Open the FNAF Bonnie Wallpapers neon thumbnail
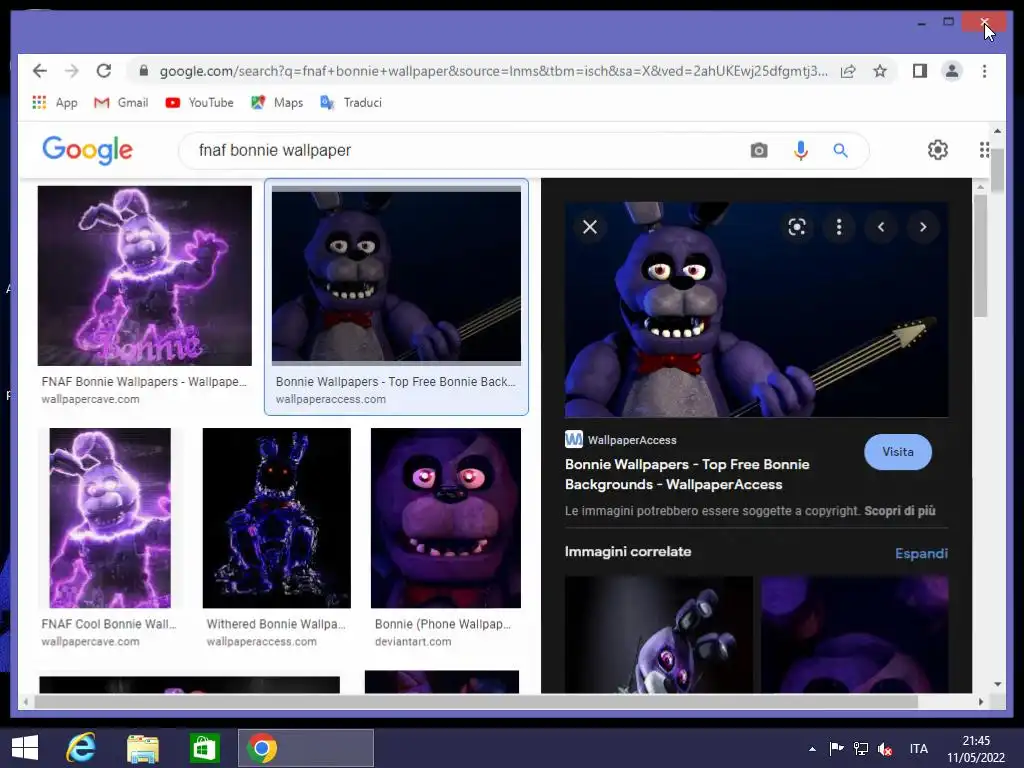 tap(144, 276)
